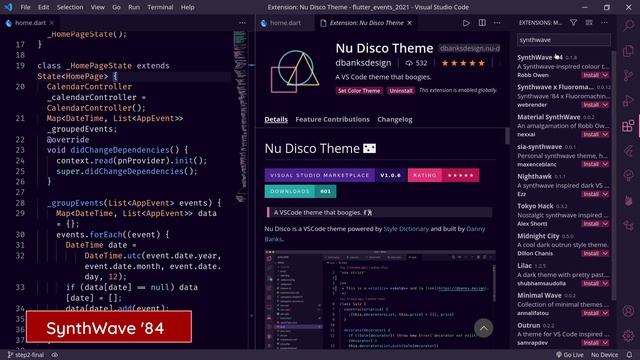The height and width of the screenshot is (360, 640).
Task: Click the Nu Disco Theme extension logo
Action: (295, 72)
